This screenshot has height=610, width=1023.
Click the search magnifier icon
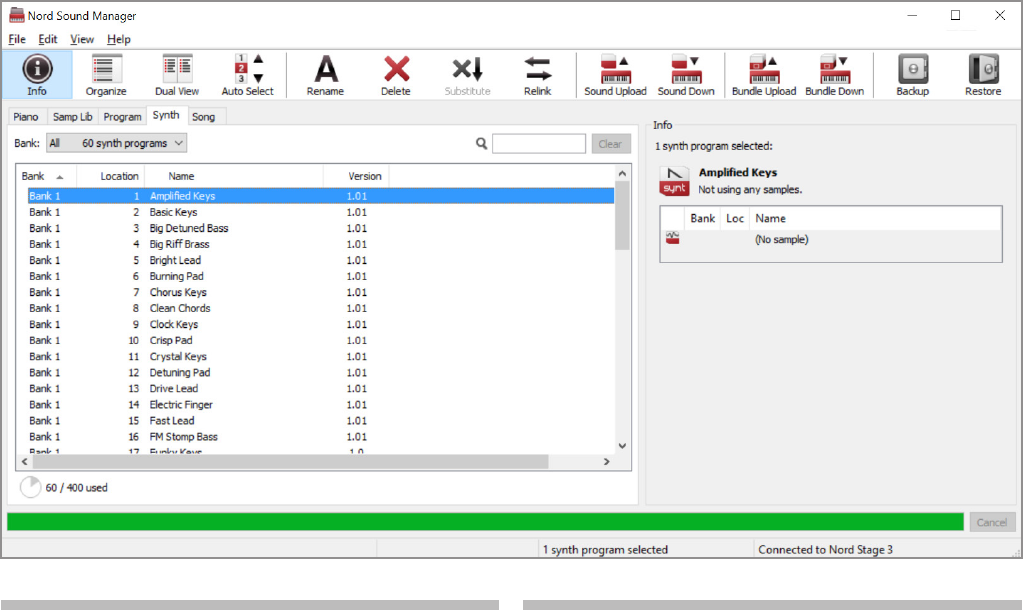coord(481,144)
